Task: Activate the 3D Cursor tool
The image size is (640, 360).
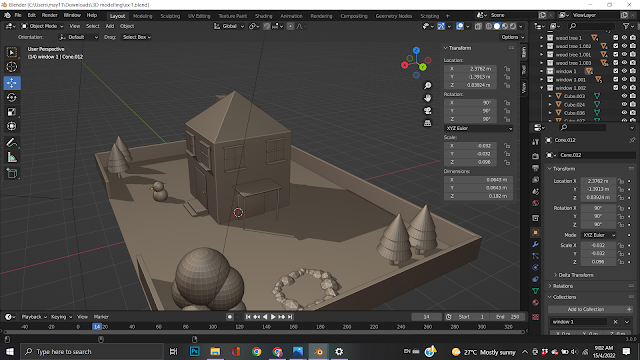Action: click(11, 67)
